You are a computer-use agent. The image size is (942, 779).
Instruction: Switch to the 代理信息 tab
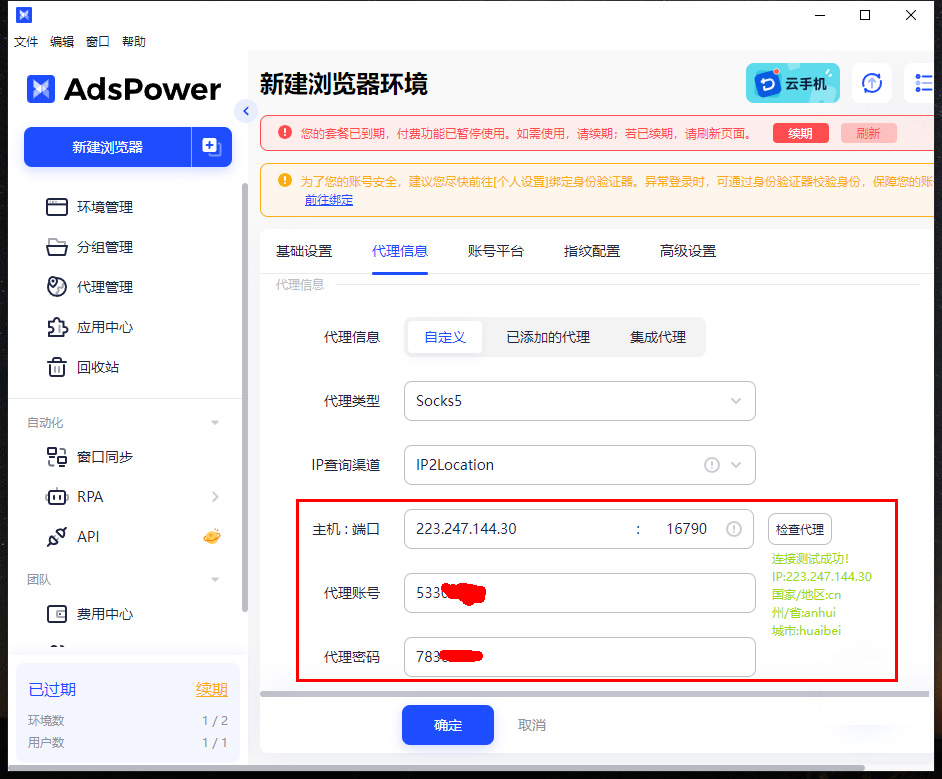coord(400,251)
